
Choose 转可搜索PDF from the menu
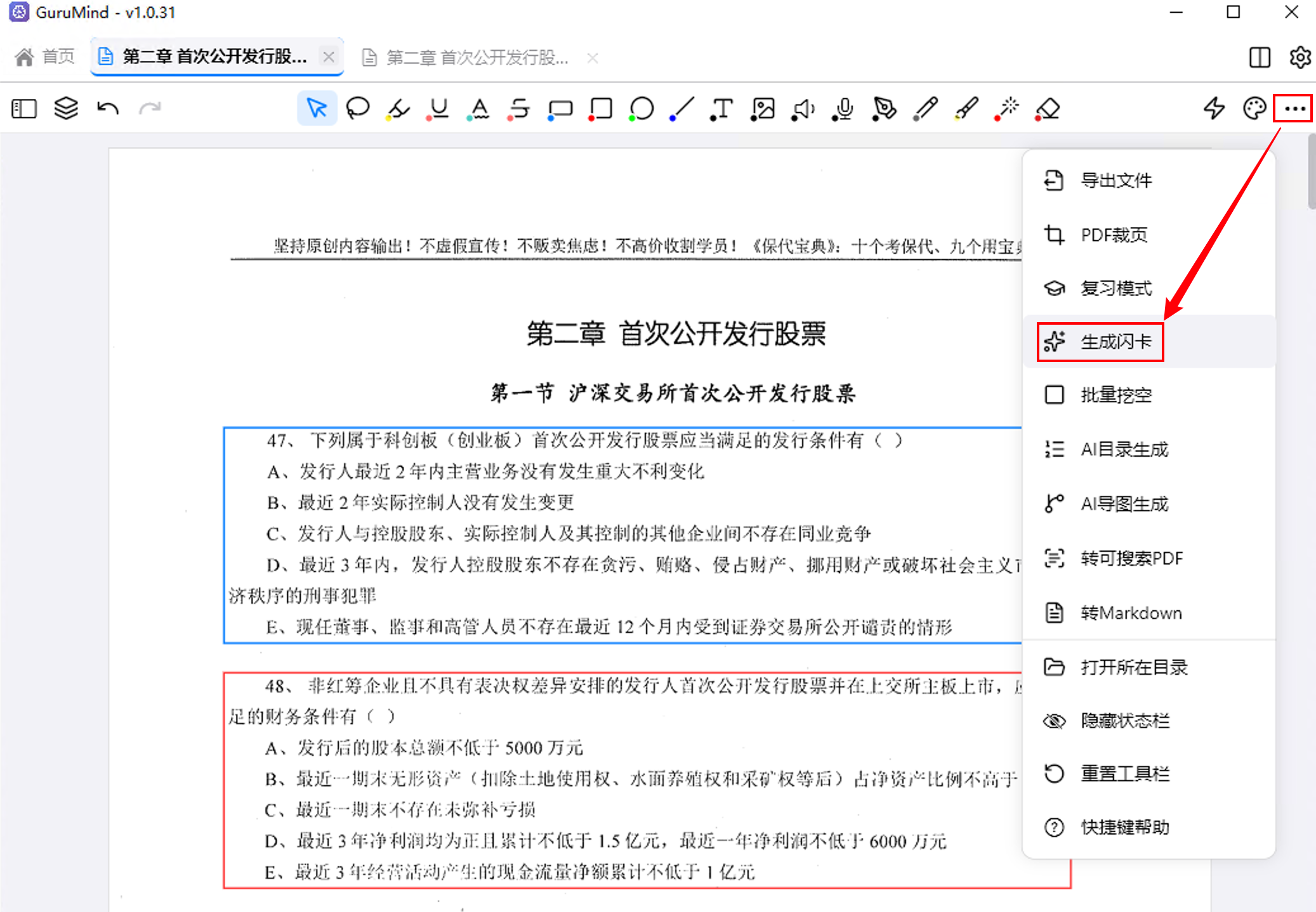(x=1148, y=559)
